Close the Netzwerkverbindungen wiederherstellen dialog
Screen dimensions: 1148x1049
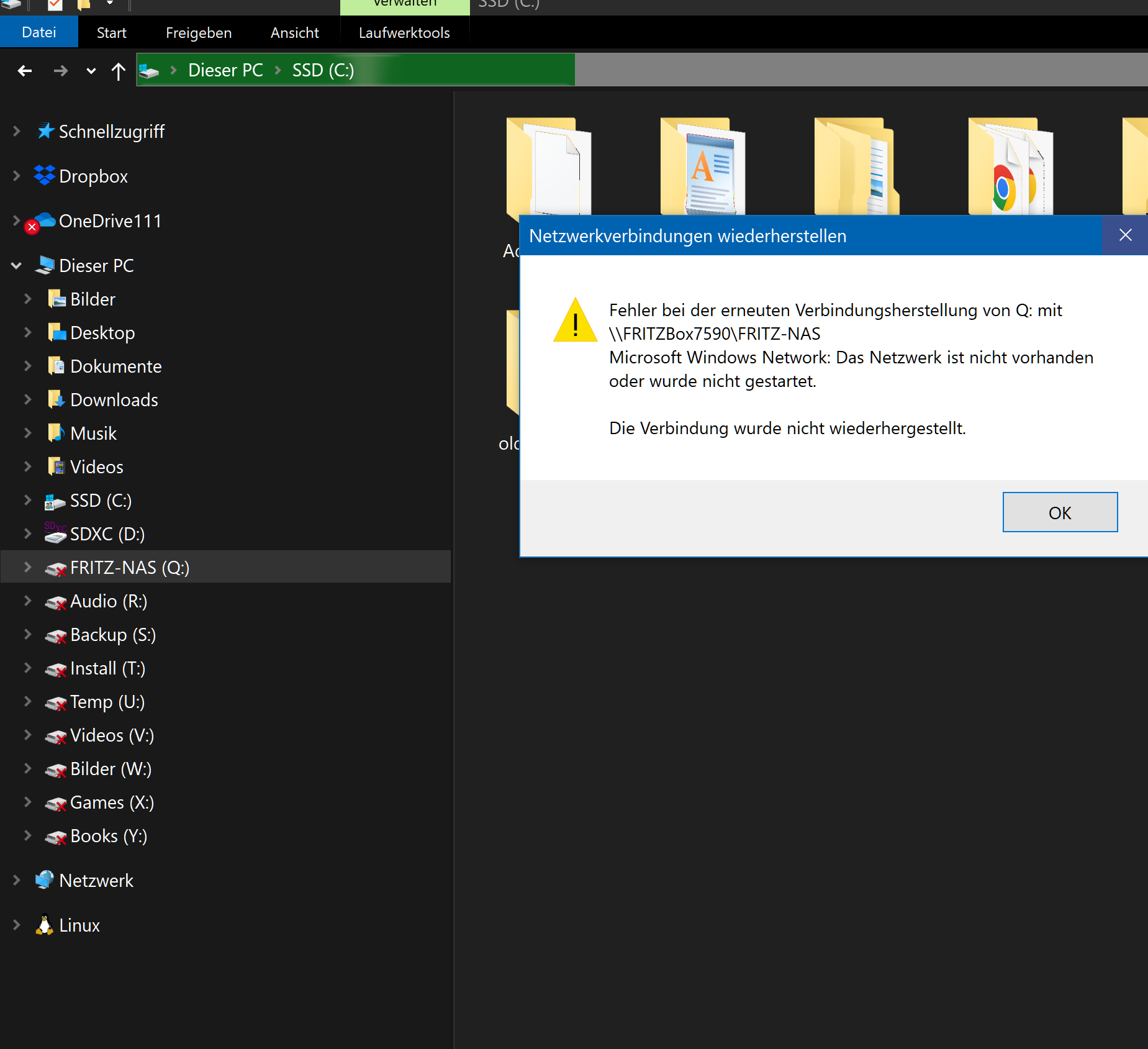(x=1125, y=235)
